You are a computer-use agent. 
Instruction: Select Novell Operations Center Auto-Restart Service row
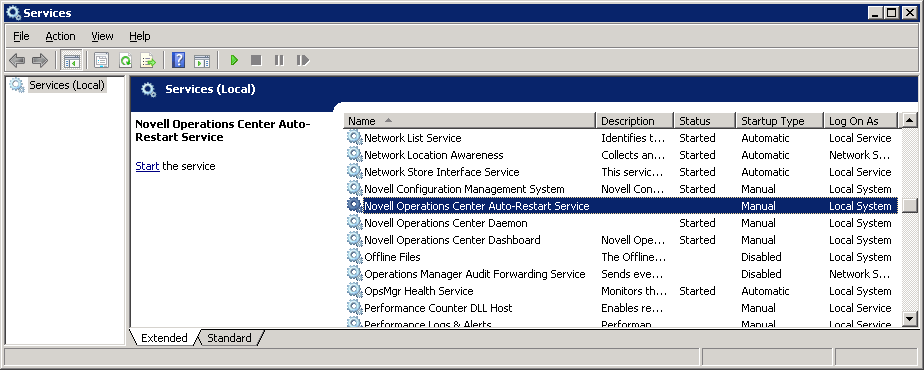(621, 206)
